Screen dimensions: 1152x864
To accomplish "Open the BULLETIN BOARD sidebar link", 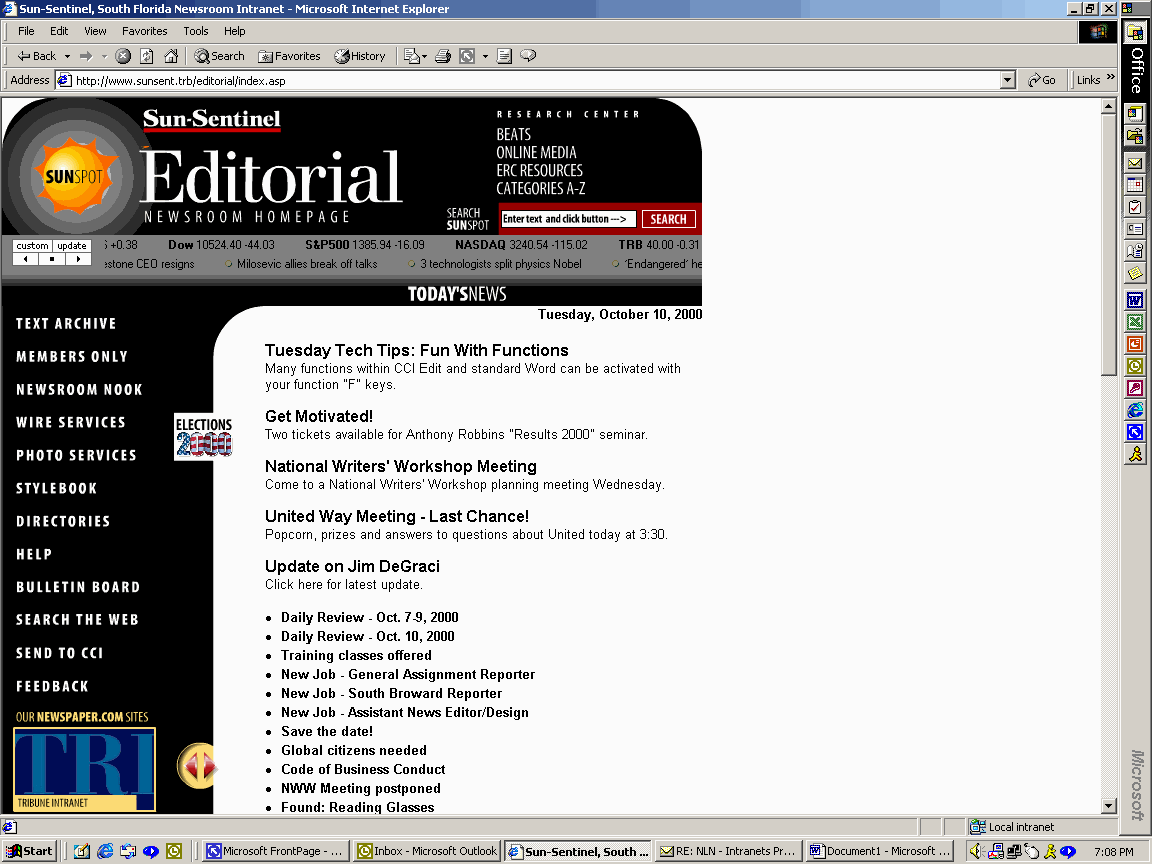I will pos(78,587).
